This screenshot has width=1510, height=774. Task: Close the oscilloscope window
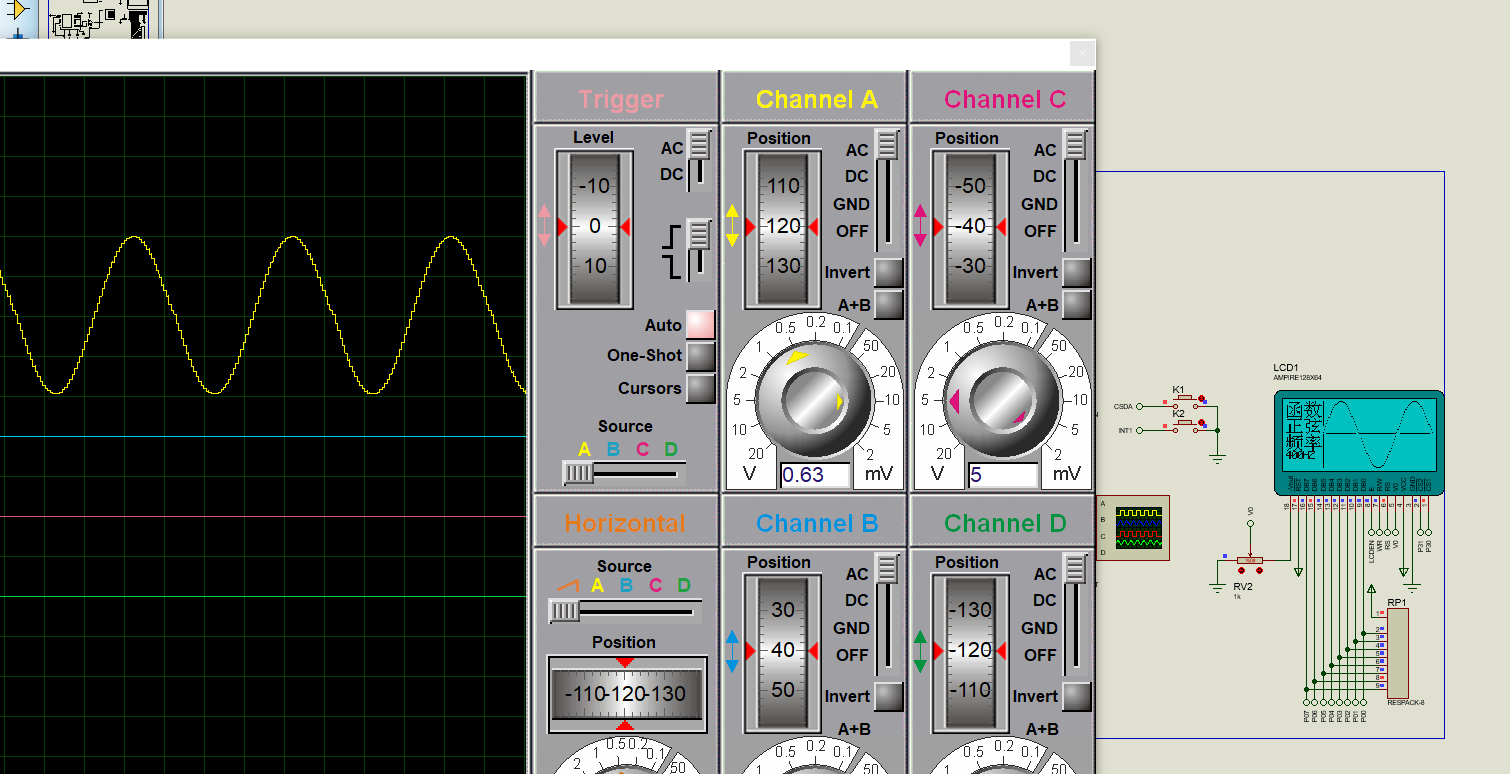tap(1081, 54)
